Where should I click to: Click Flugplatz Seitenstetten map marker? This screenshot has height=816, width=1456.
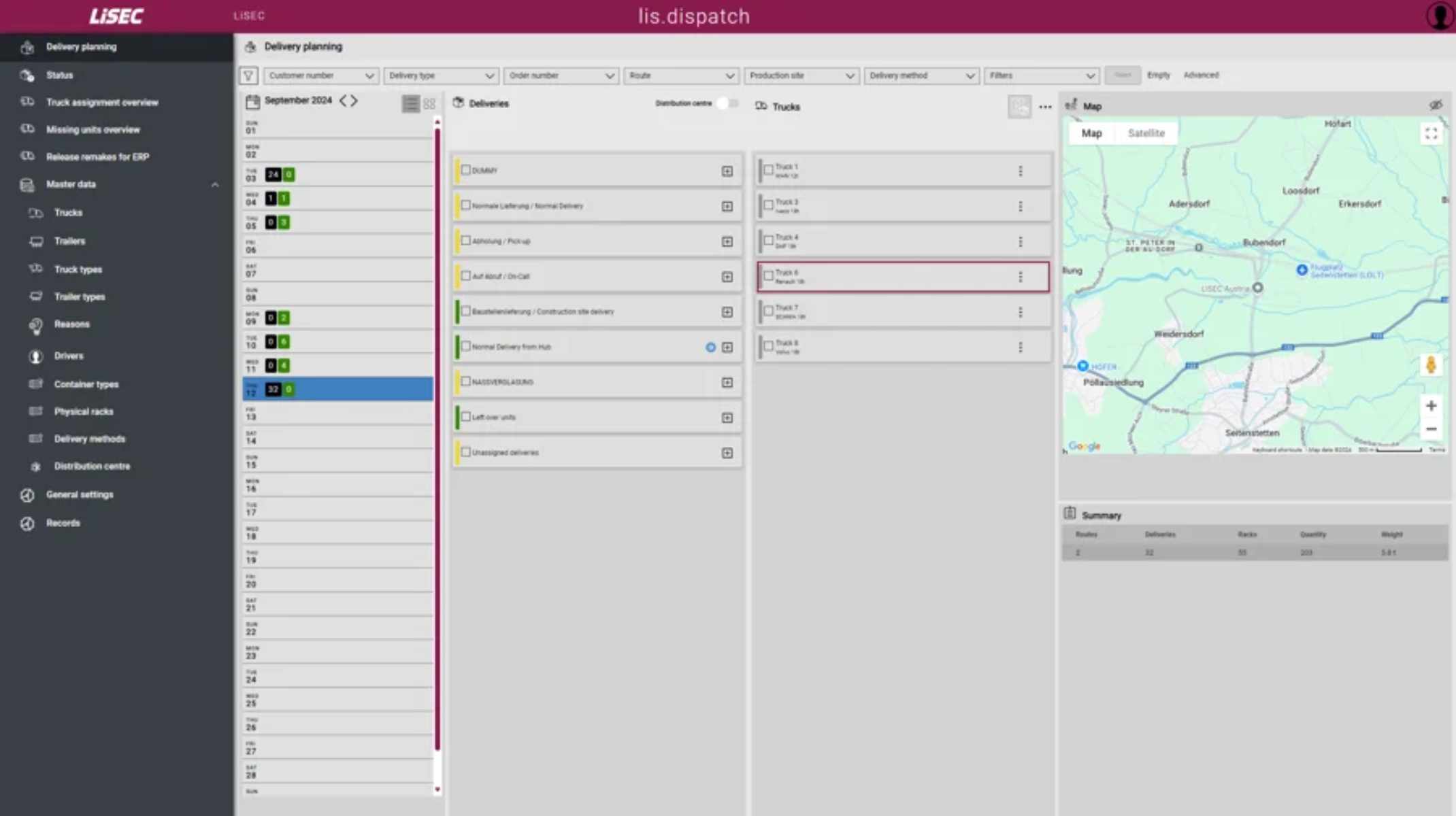coord(1302,270)
